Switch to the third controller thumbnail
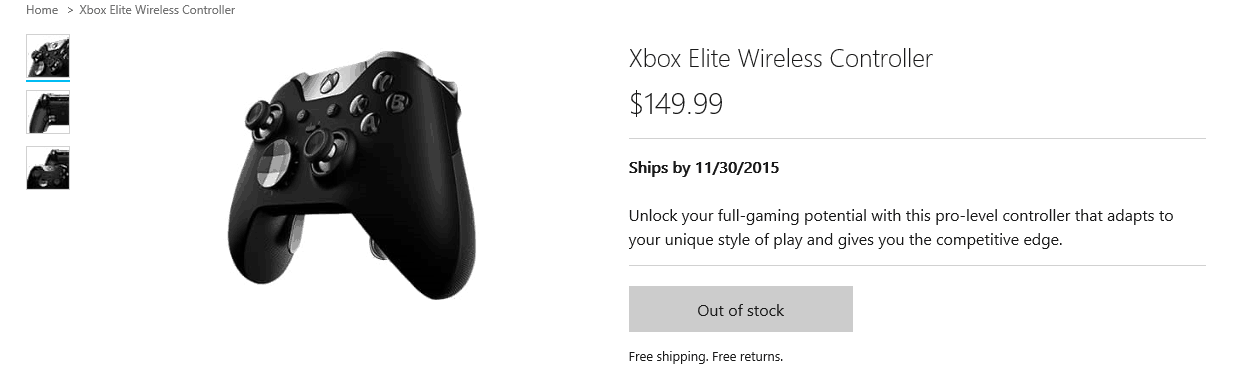 coord(48,168)
